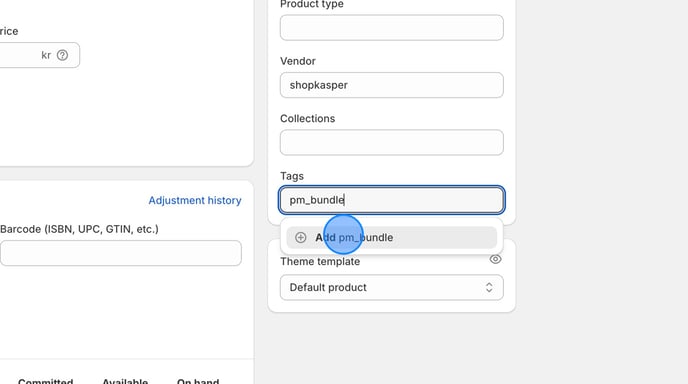688x384 pixels.
Task: Click the Barcode input field
Action: pos(121,253)
